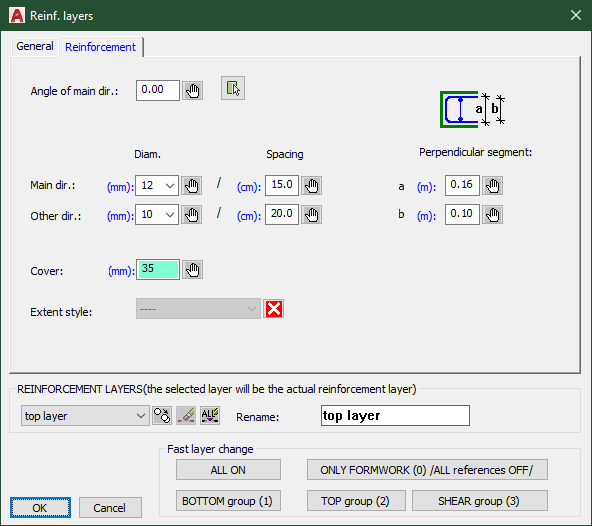Screen dimensions: 592x526
Task: Click the SHEAR group (3) button
Action: coord(479,501)
